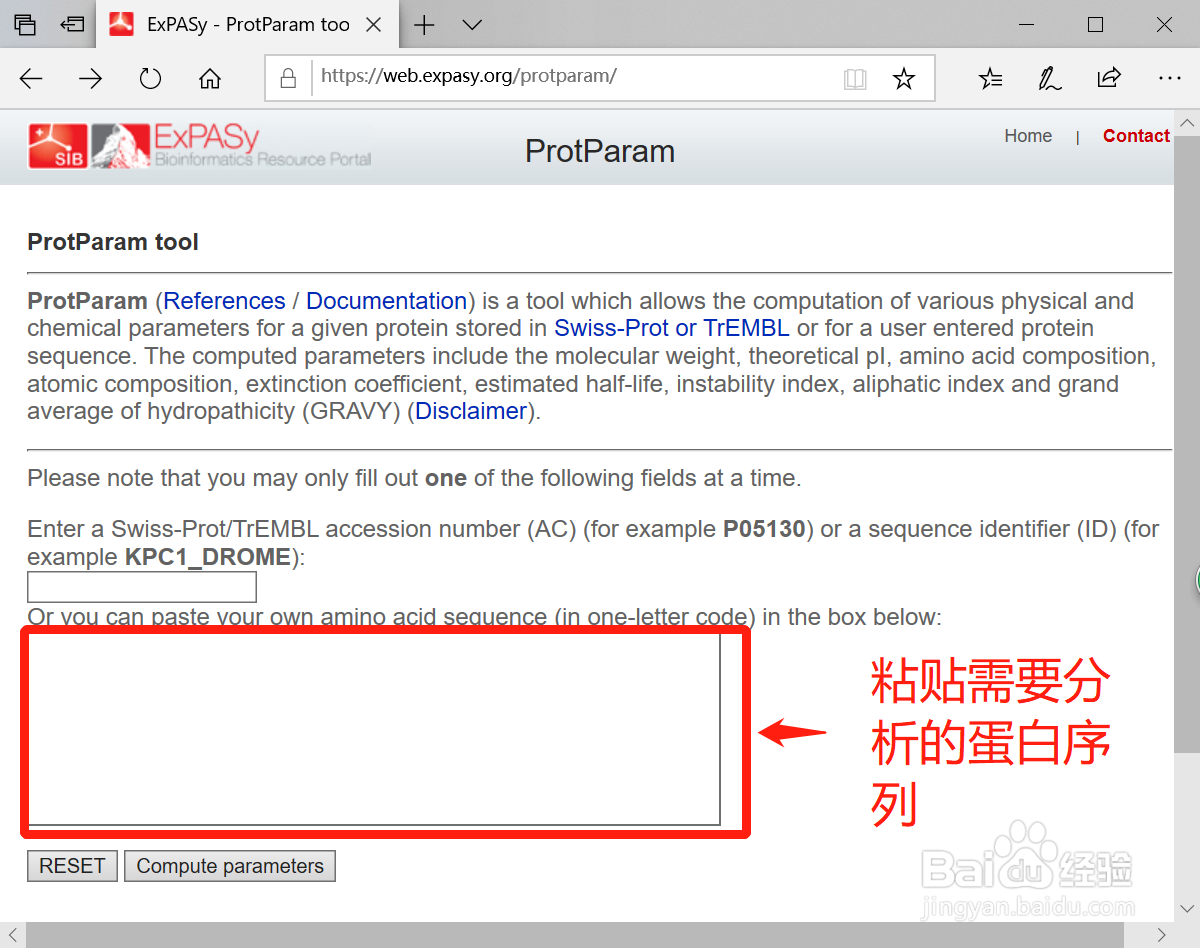Open the References link

tap(224, 301)
